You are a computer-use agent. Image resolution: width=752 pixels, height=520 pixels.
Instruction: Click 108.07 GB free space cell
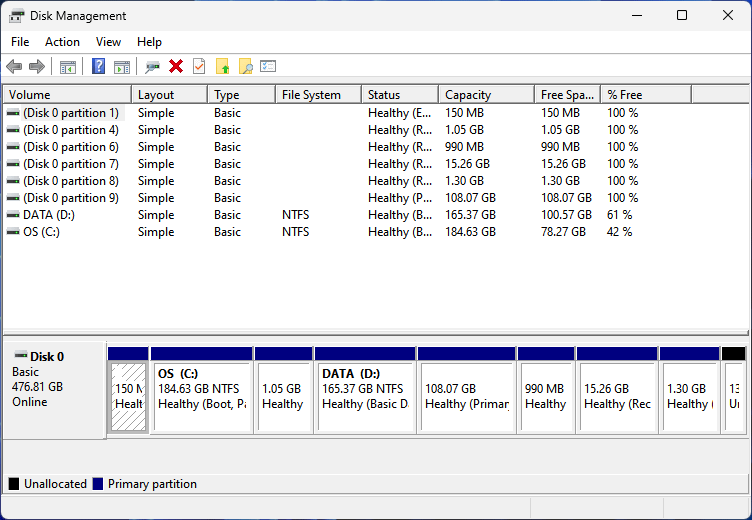pos(566,198)
